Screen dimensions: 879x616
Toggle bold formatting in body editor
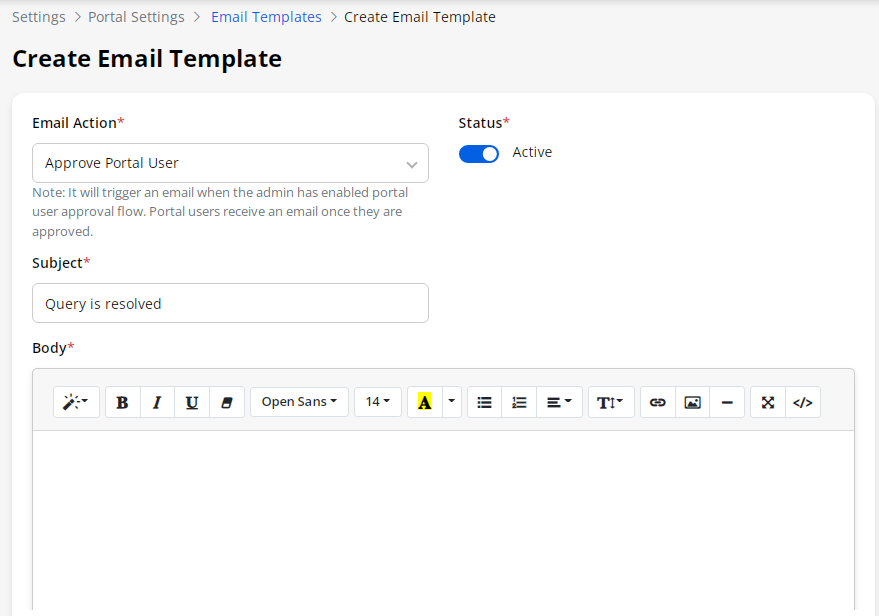[122, 402]
